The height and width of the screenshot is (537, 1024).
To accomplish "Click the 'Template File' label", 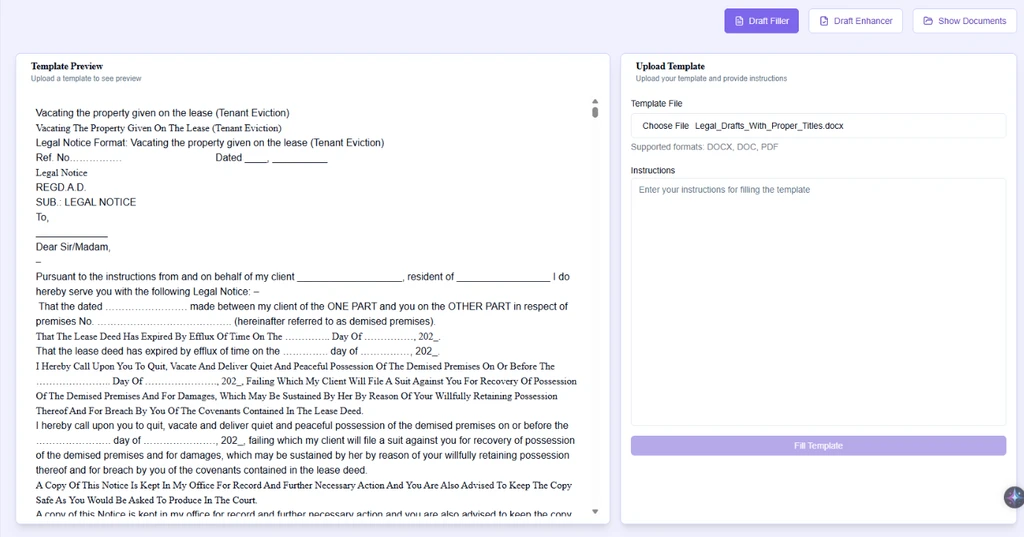I will point(656,103).
